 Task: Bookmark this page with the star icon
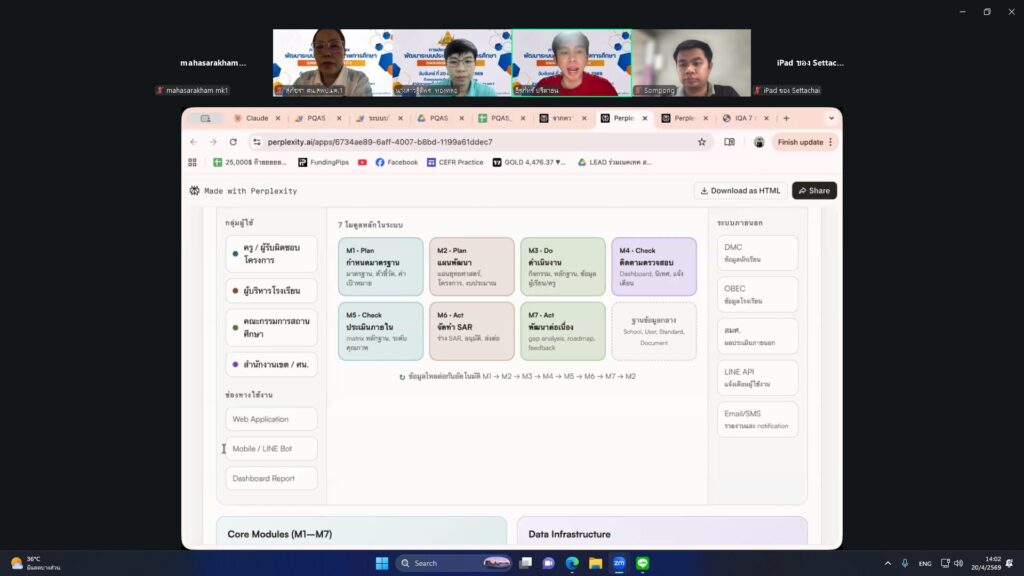[702, 142]
